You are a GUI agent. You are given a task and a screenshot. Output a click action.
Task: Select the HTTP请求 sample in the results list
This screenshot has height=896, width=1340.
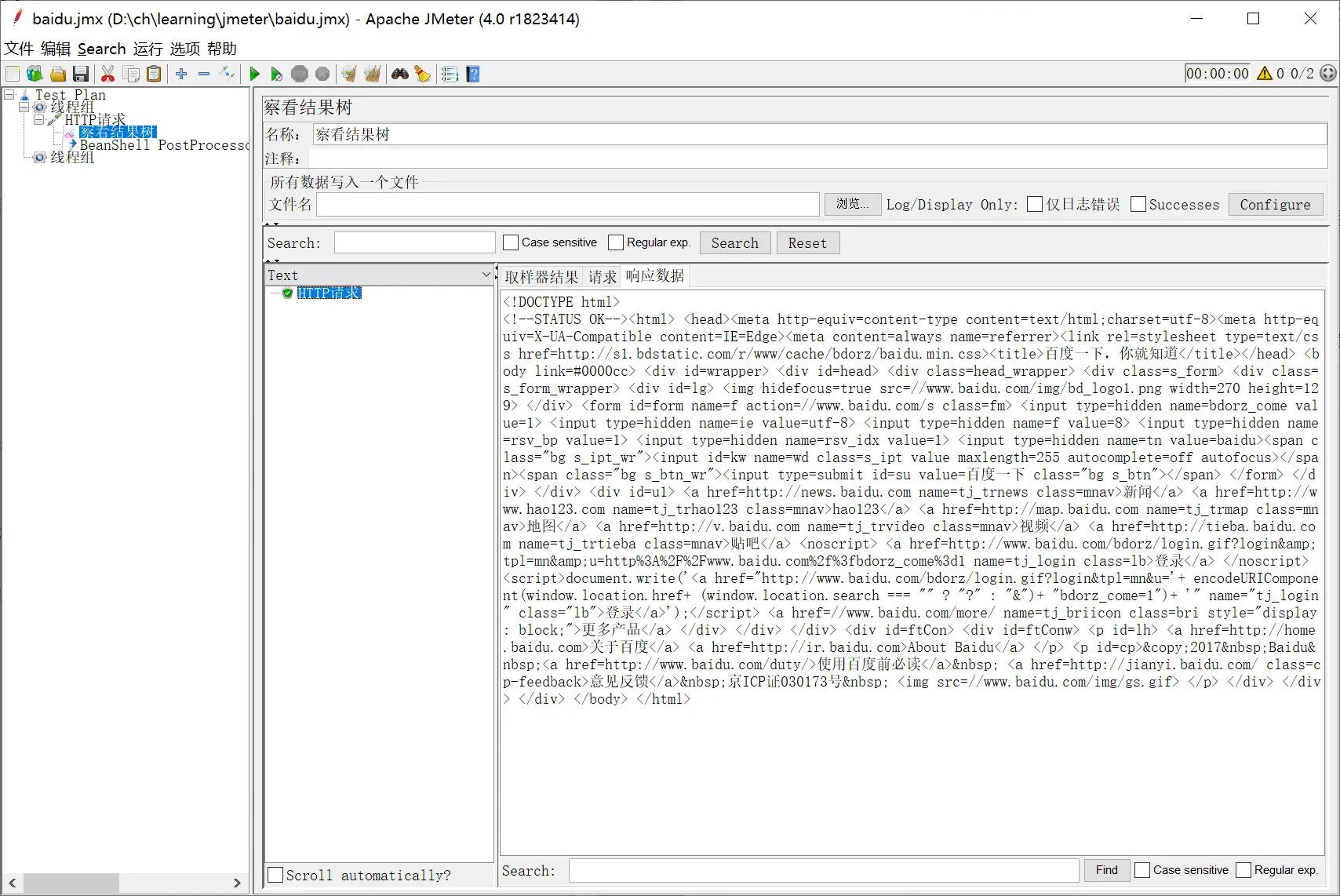[x=329, y=293]
